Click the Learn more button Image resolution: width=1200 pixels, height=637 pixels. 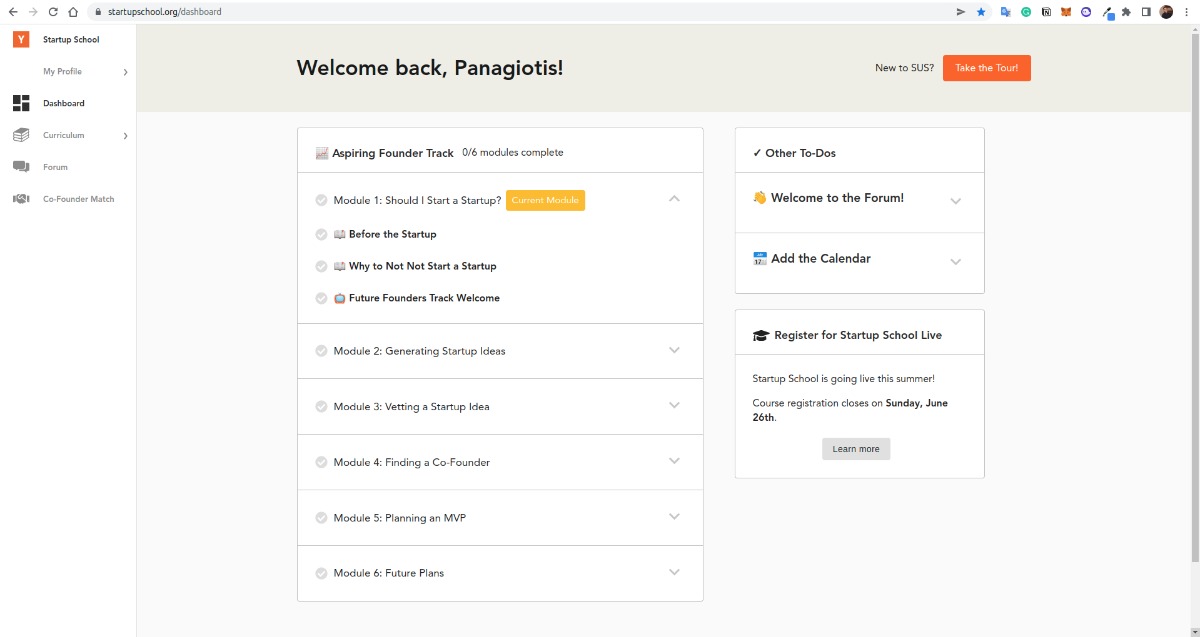tap(856, 449)
